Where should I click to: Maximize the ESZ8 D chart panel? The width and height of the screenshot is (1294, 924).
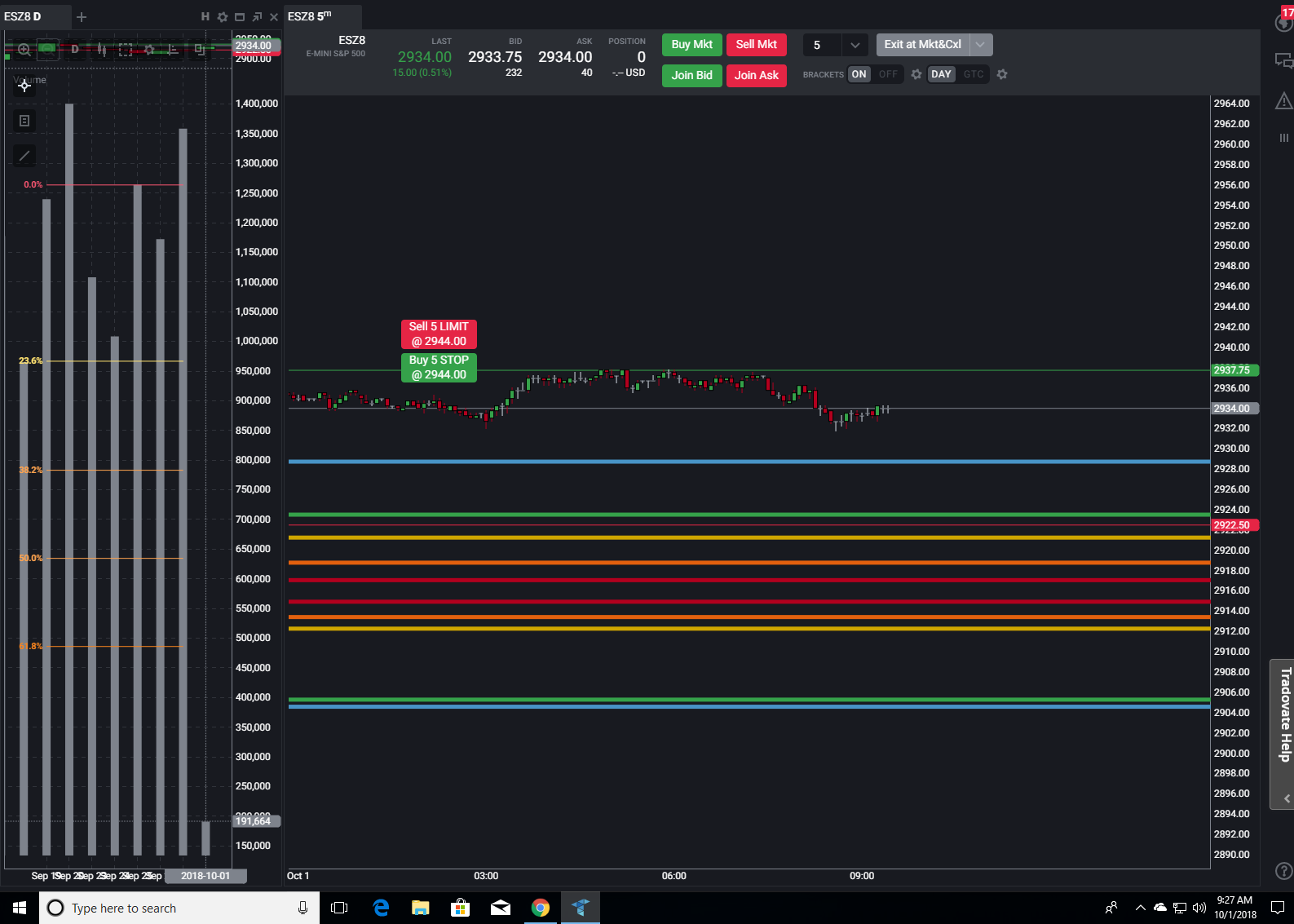[240, 16]
